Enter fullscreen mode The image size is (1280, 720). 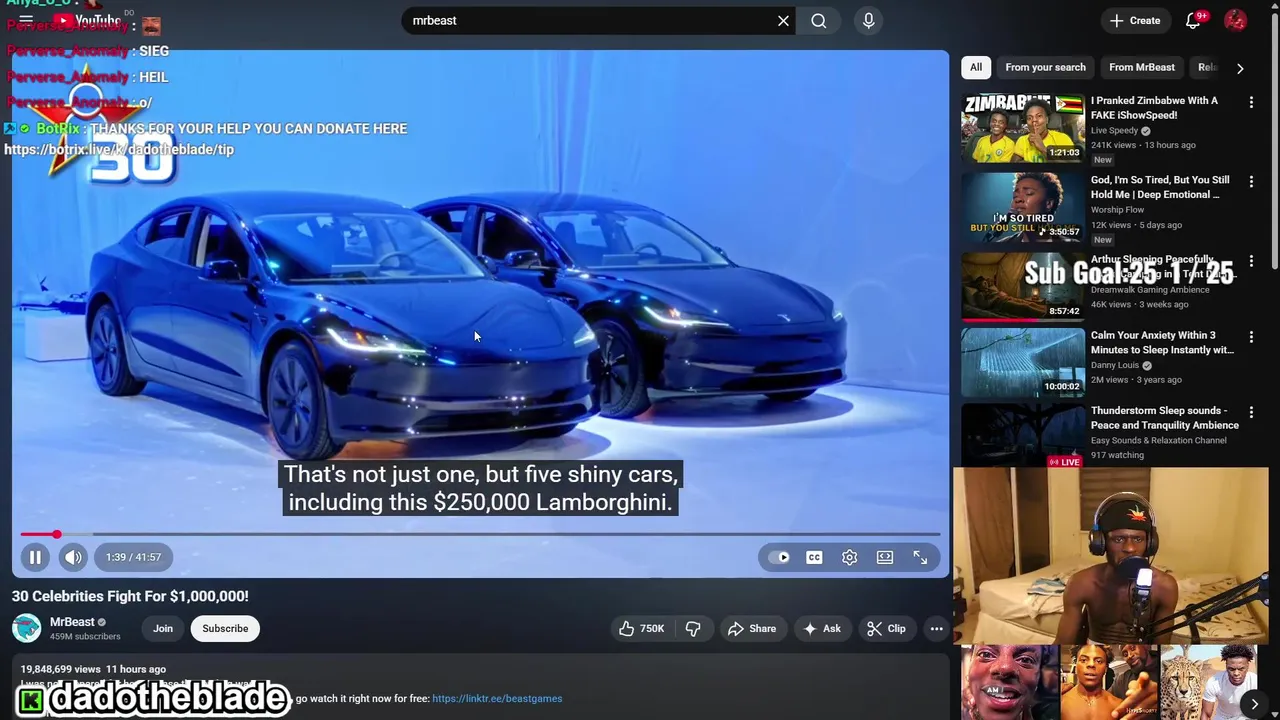[x=920, y=557]
